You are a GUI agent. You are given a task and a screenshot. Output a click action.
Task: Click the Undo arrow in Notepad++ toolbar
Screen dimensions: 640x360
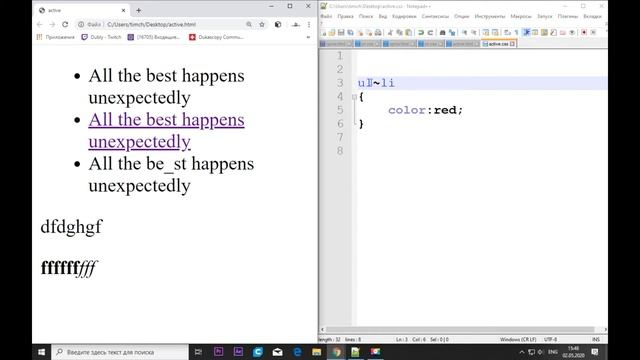[421, 33]
